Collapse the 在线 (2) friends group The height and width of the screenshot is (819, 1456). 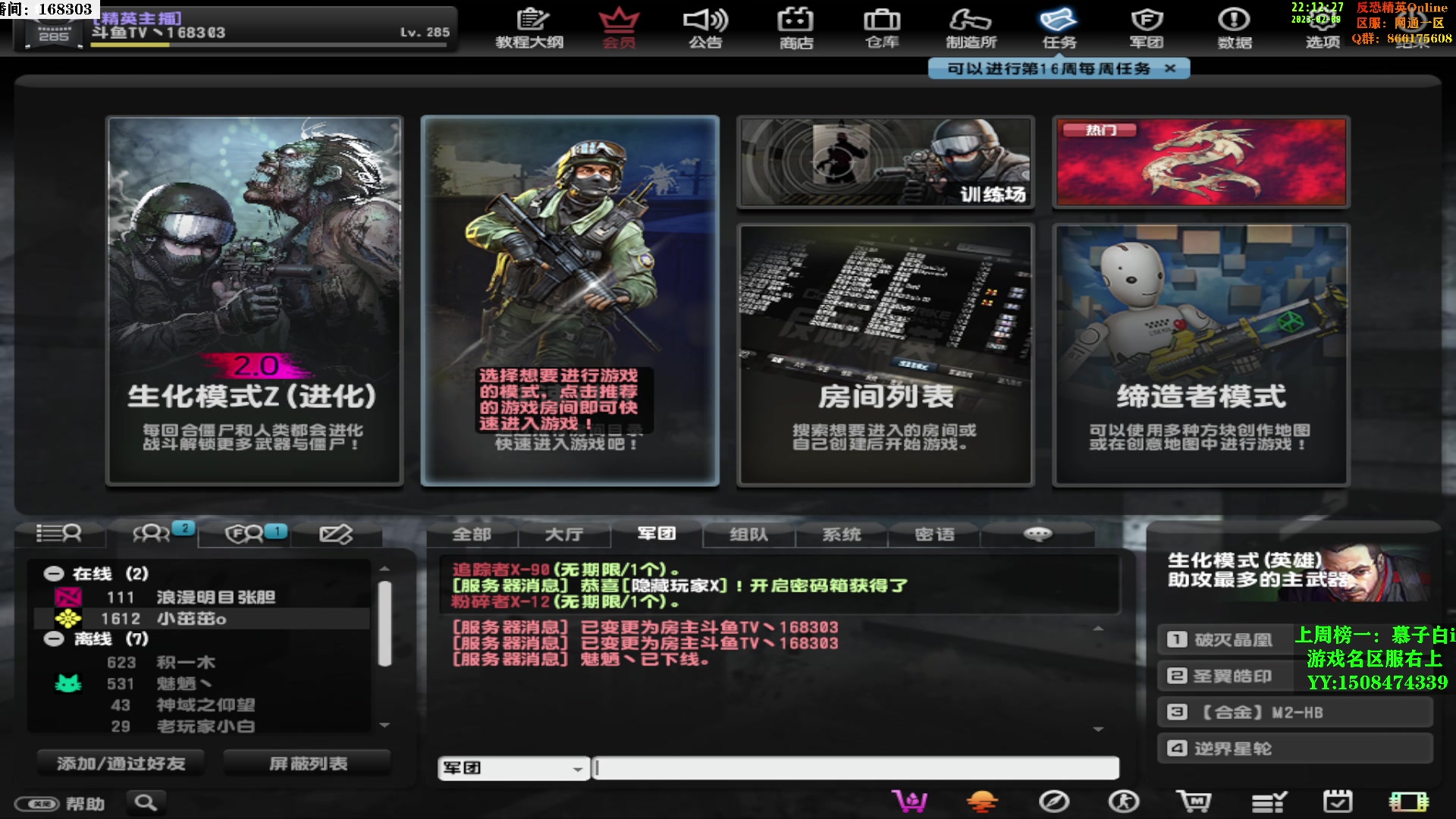pos(53,573)
